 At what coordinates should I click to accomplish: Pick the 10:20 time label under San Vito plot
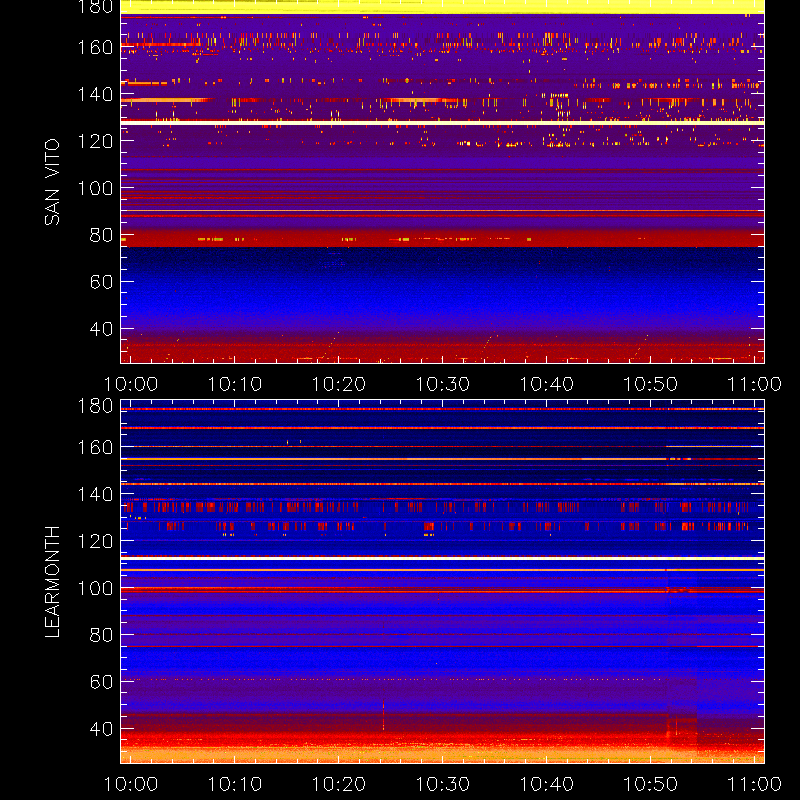(x=339, y=384)
